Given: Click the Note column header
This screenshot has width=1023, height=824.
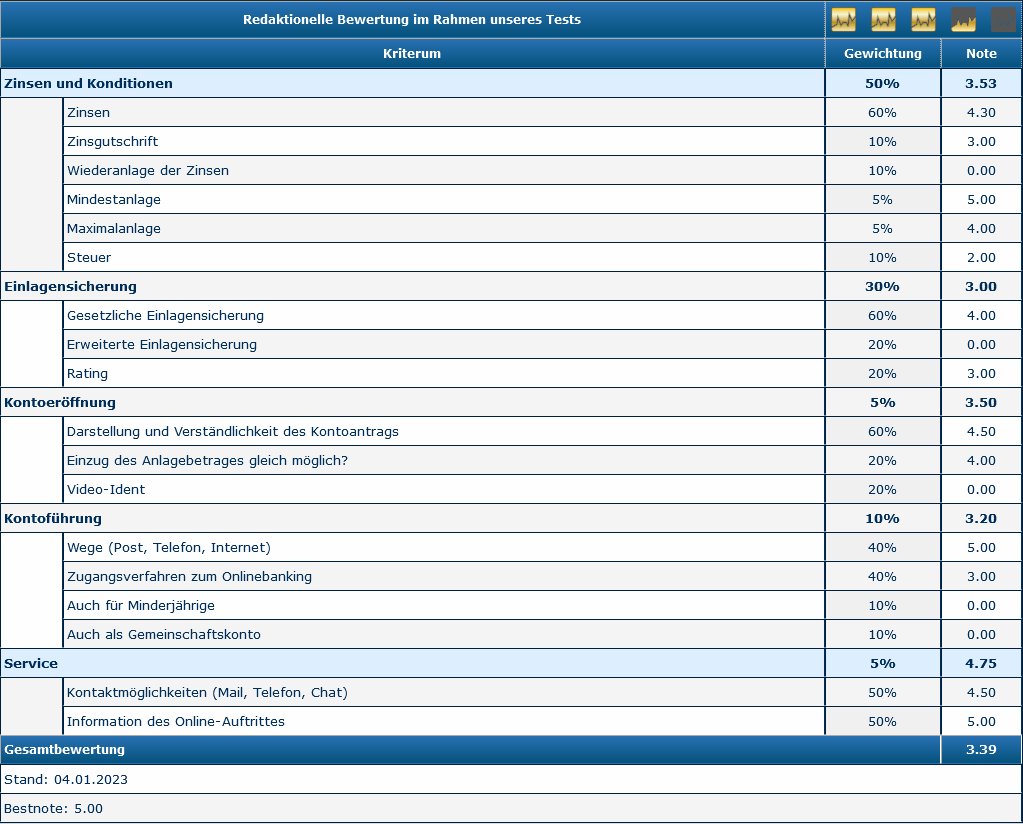Looking at the screenshot, I should tap(981, 53).
